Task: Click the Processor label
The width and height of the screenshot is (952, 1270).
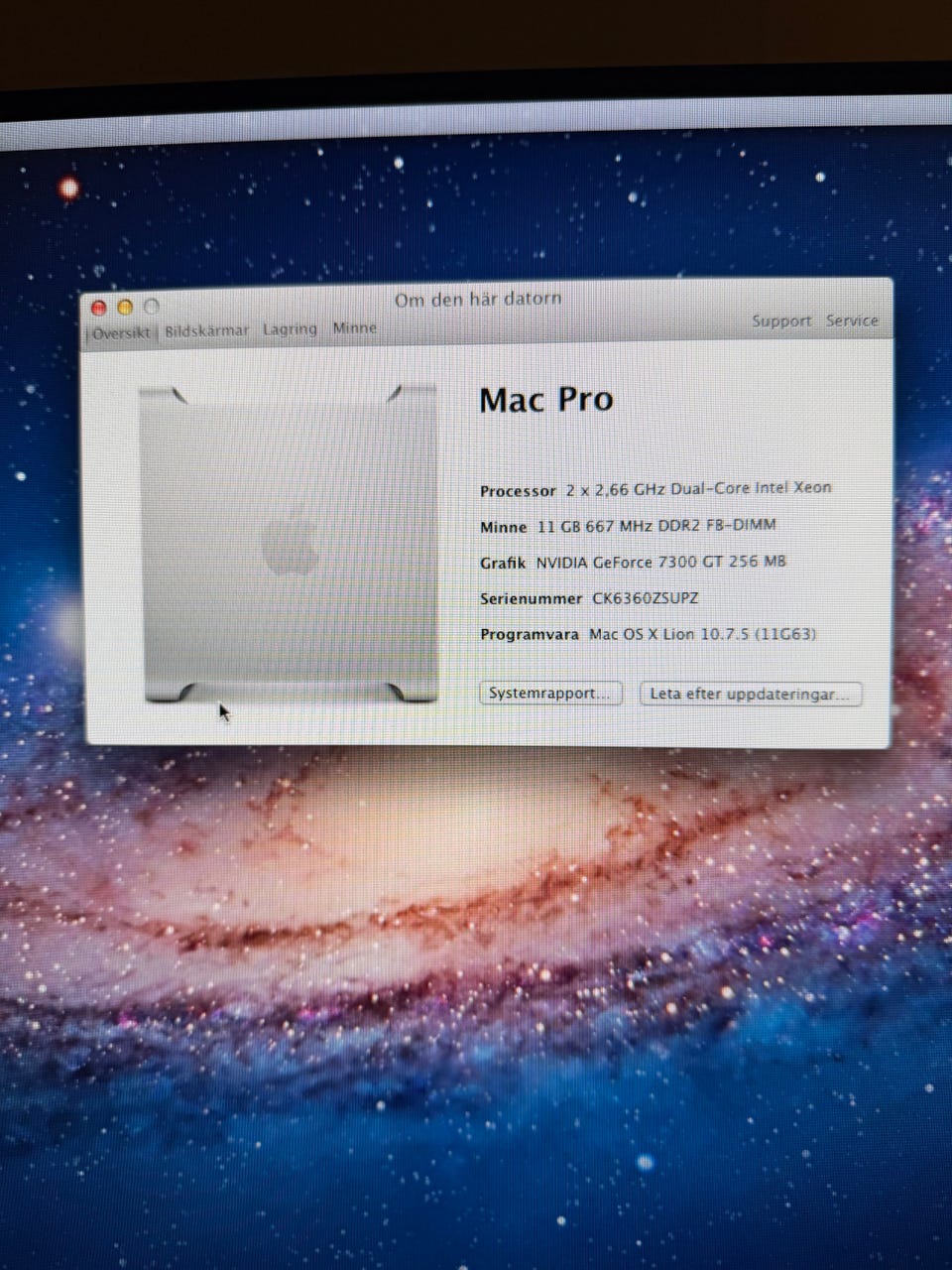Action: [518, 491]
